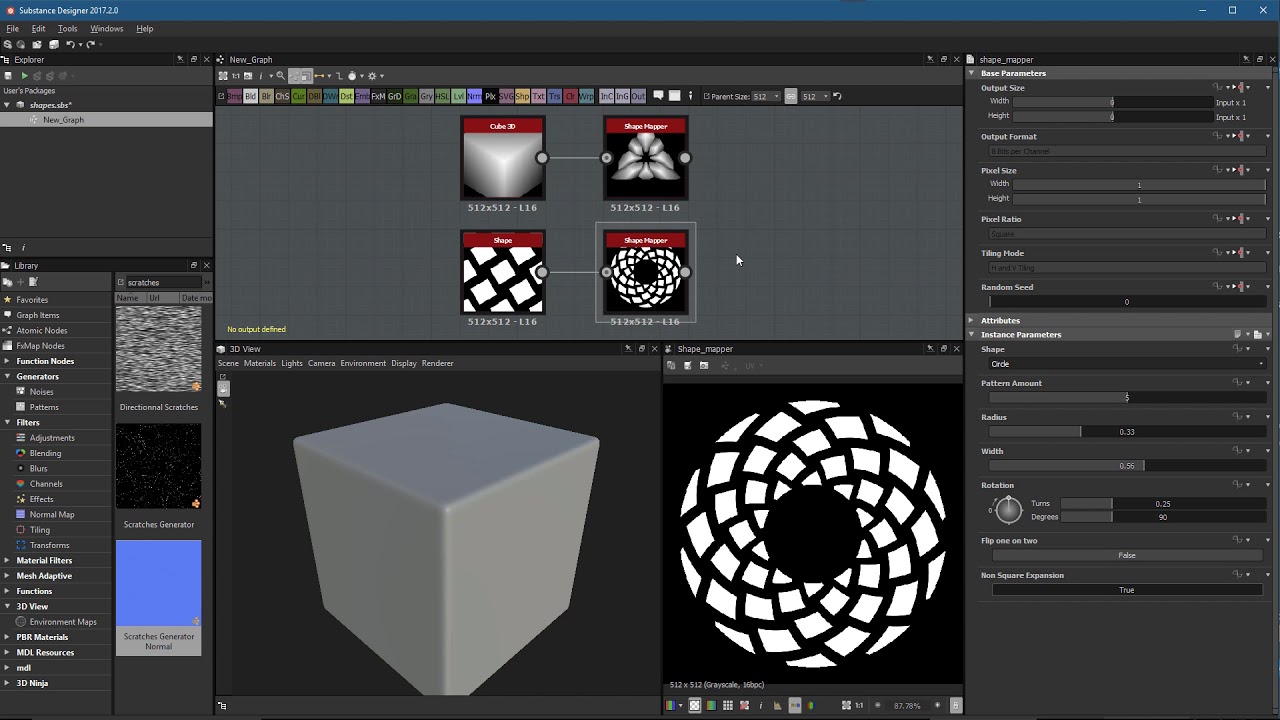Open the Shape dropdown set to Circle
This screenshot has height=720, width=1280.
[1127, 364]
